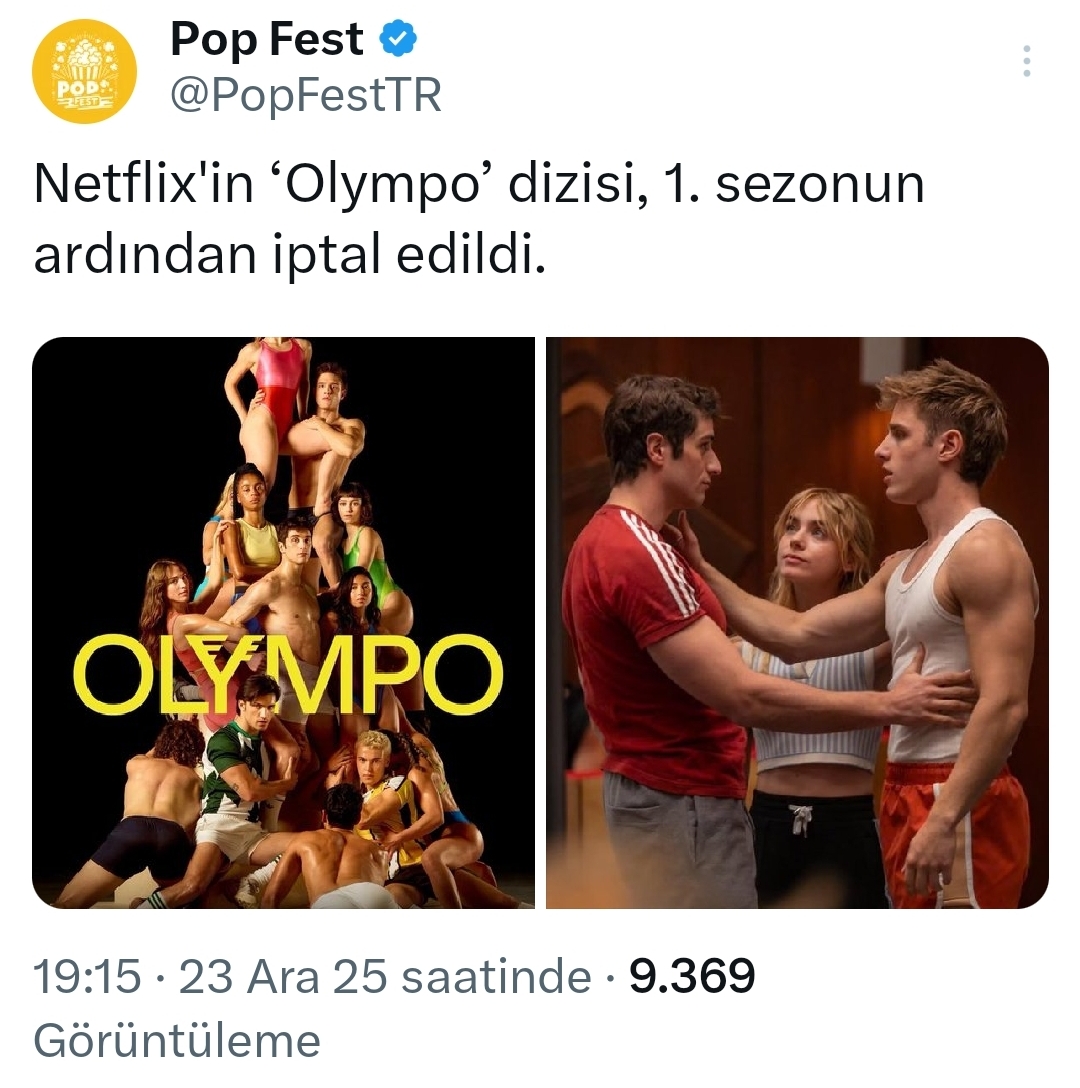
Task: Click the word 'saatinde' in timestamp line
Action: pyautogui.click(x=496, y=976)
